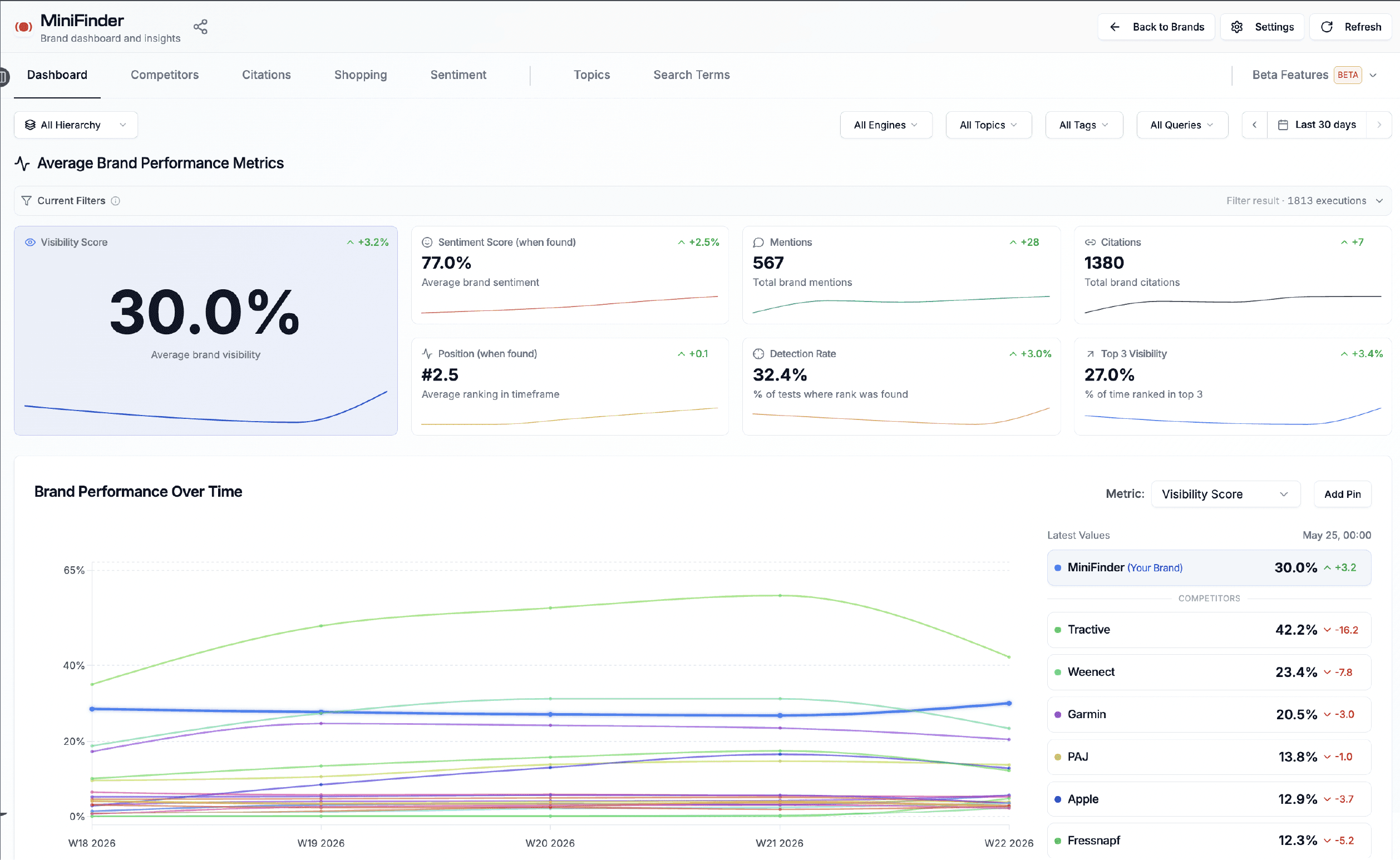Screen dimensions: 1400x860
Task: Click the smiley icon on Sentiment Score card
Action: pyautogui.click(x=427, y=243)
